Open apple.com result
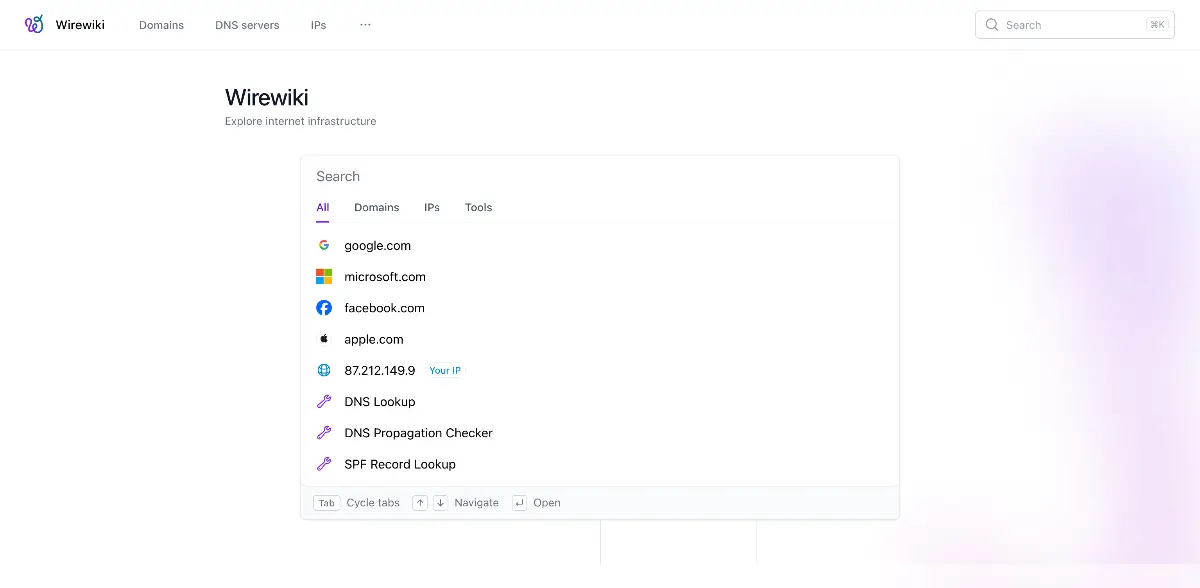Image resolution: width=1200 pixels, height=588 pixels. coord(600,339)
